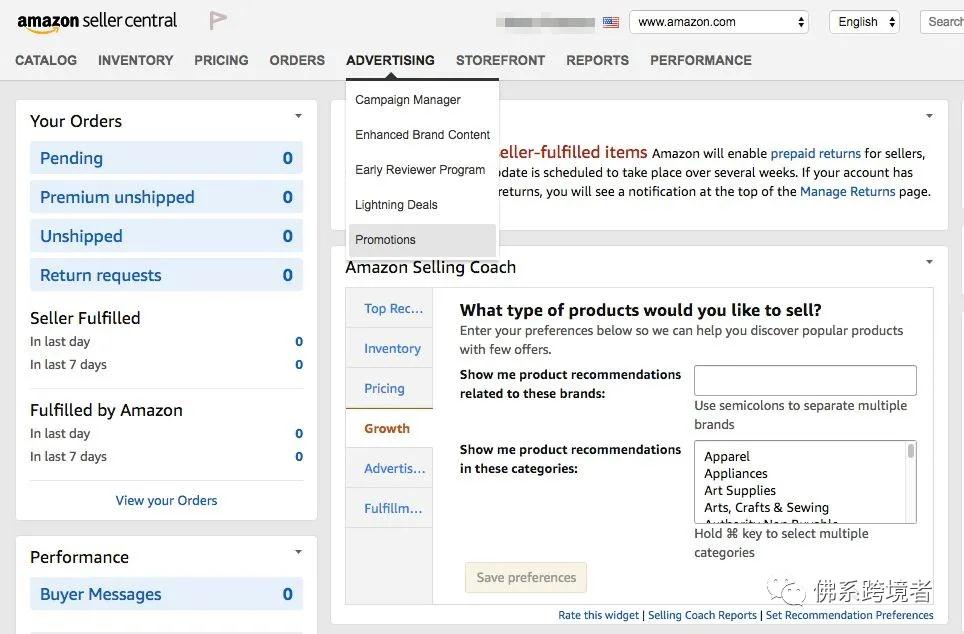This screenshot has height=634, width=964.
Task: Switch to the Inventory tab in Selling Coach
Action: point(392,349)
